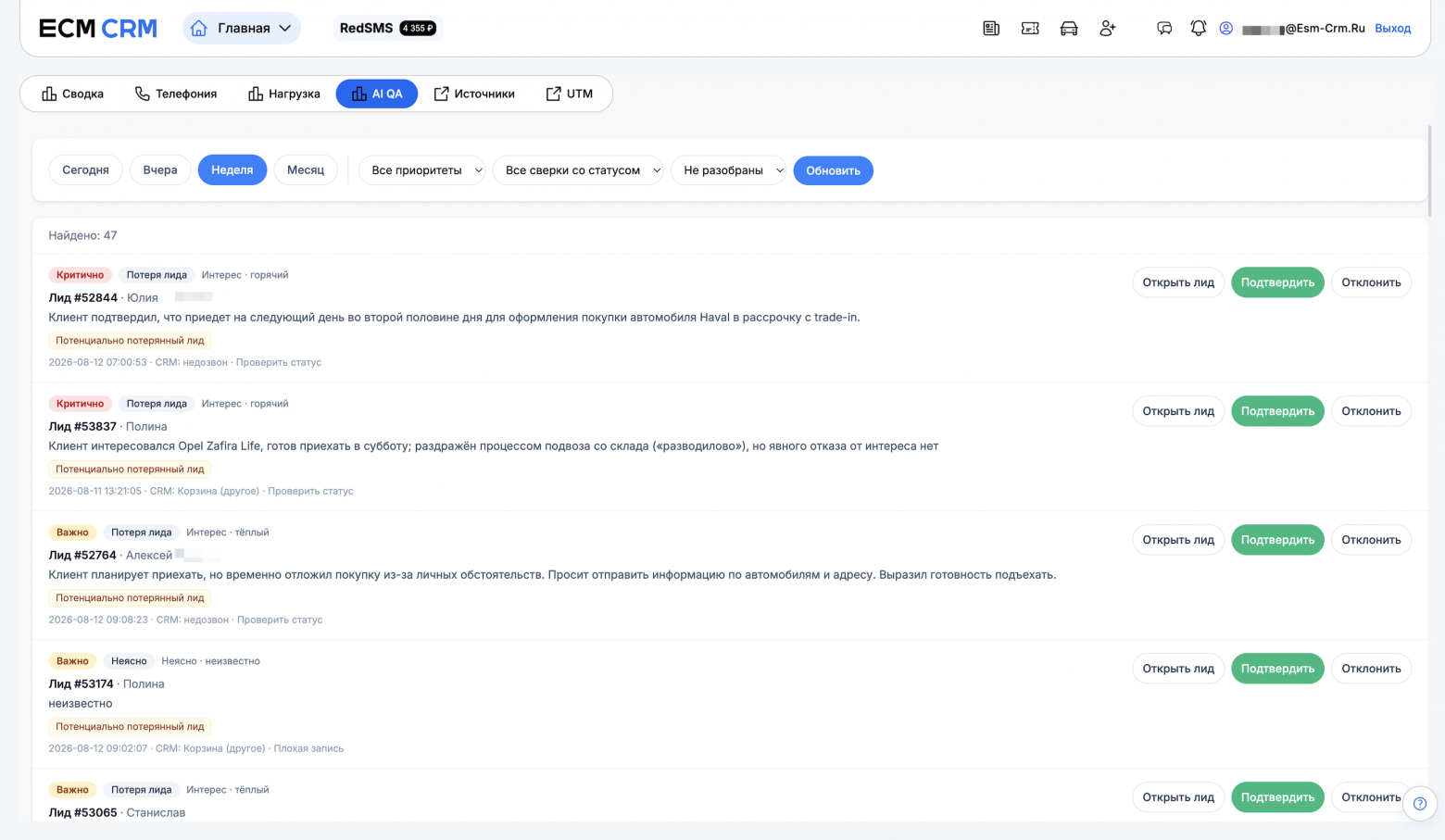Filter by Сегодня period
Image resolution: width=1445 pixels, height=840 pixels.
[85, 170]
